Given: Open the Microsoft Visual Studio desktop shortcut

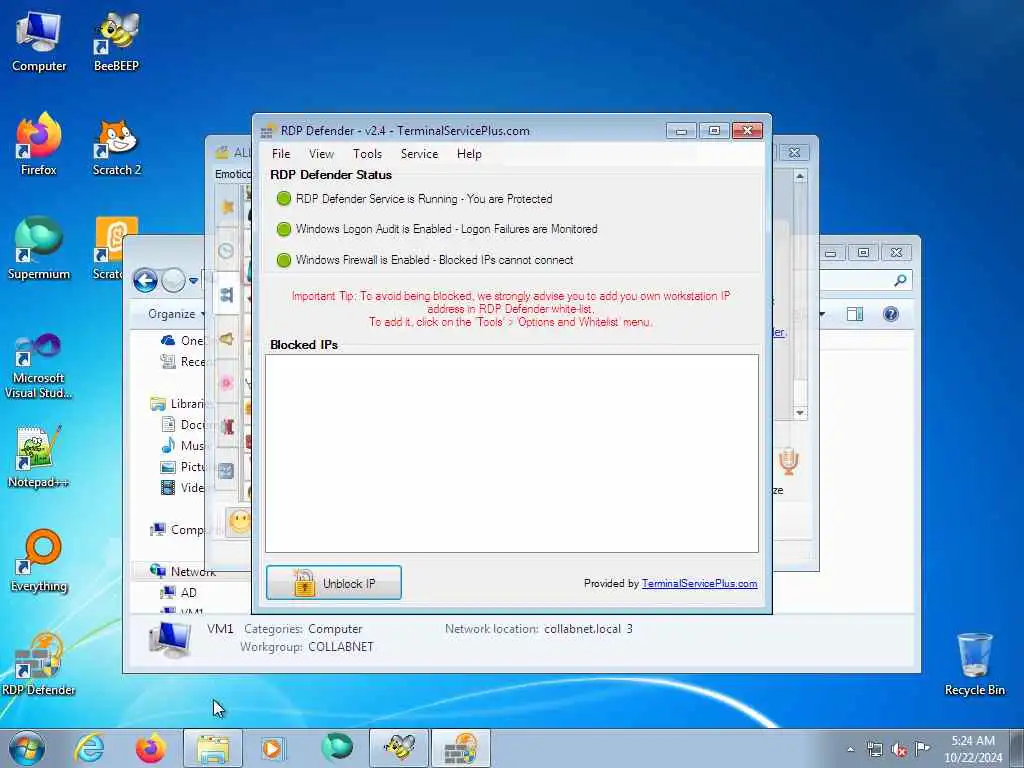Looking at the screenshot, I should point(39,366).
